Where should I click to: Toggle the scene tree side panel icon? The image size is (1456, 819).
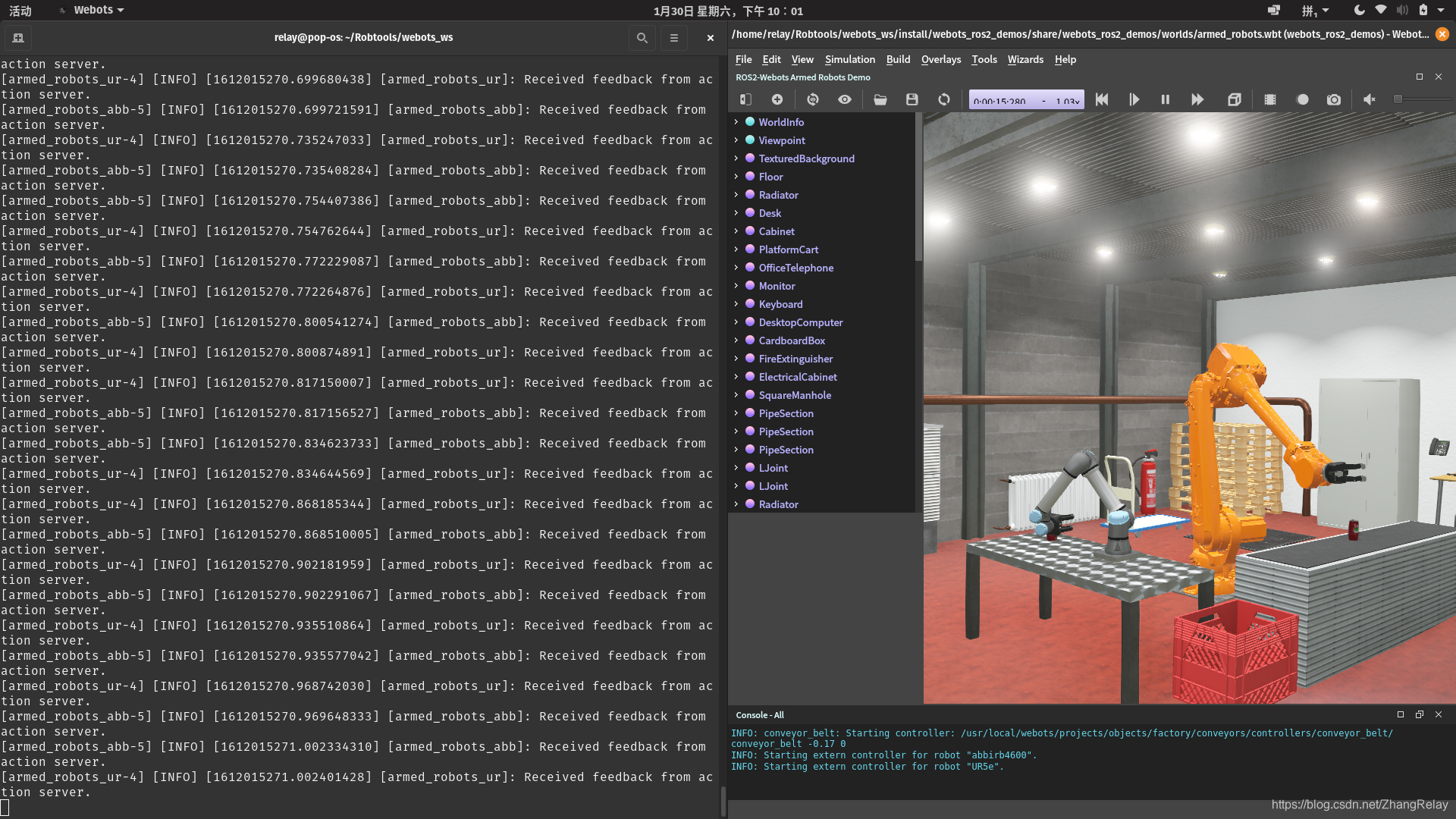745,99
